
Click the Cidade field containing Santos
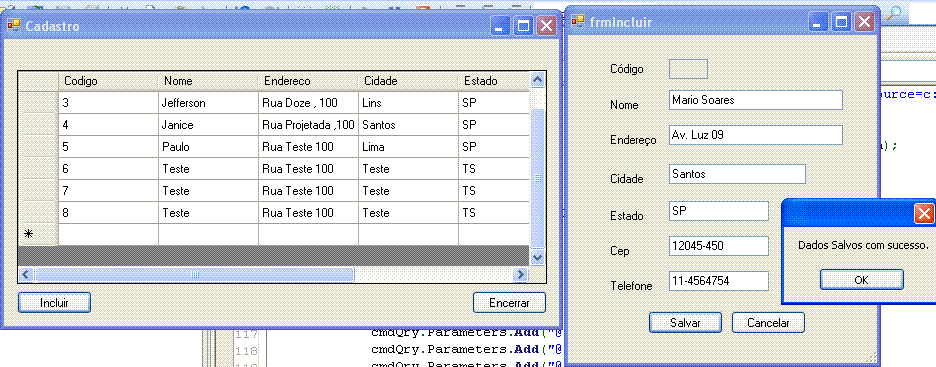[737, 174]
